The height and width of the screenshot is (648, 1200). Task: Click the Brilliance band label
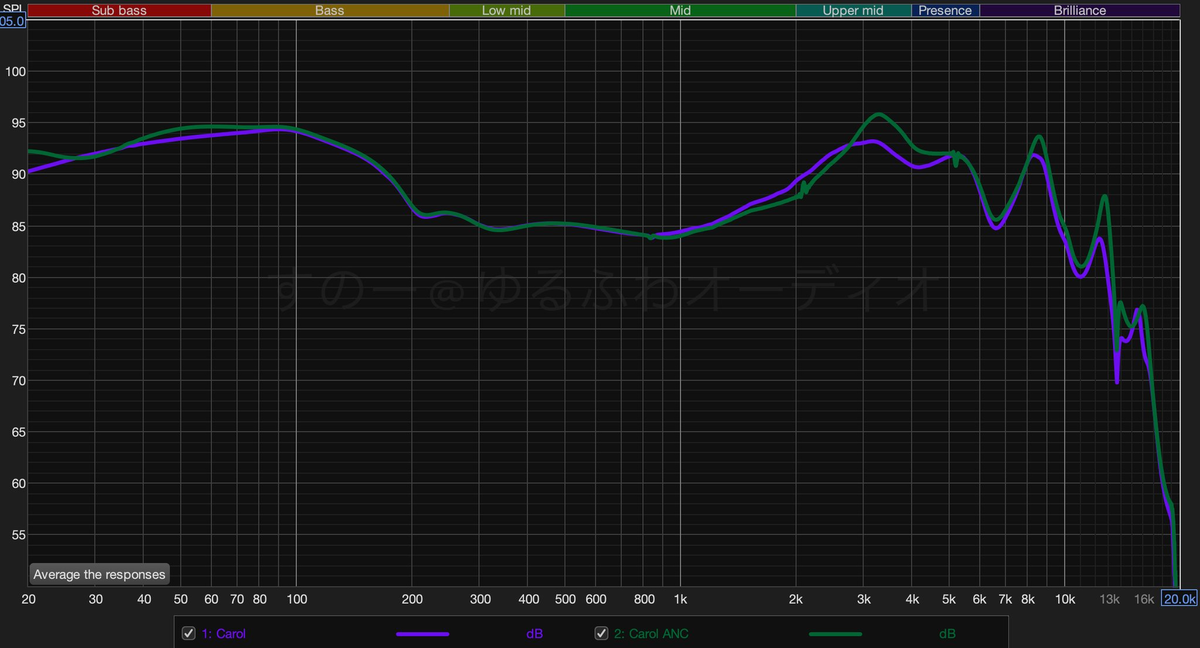click(x=1080, y=11)
